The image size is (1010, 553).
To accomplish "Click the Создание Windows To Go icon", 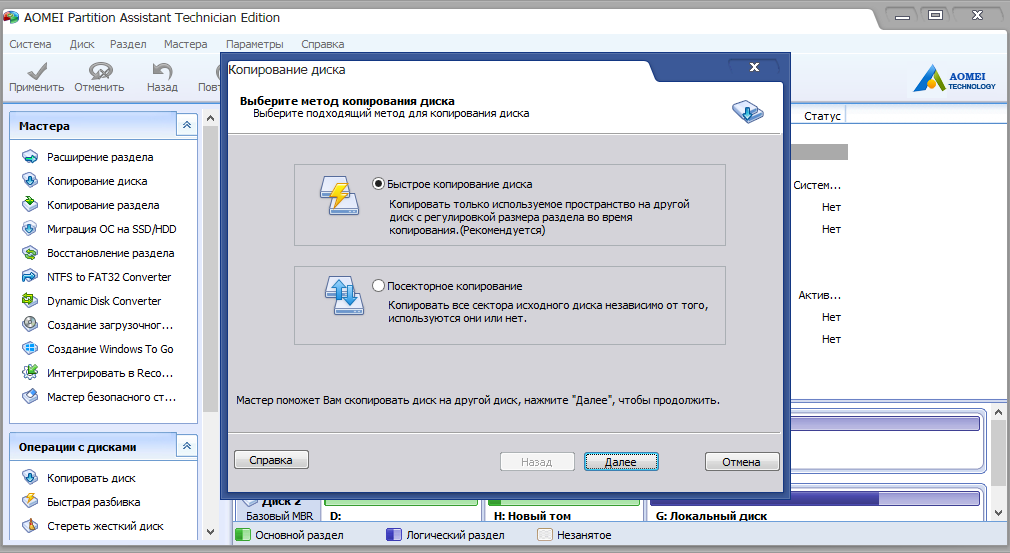I will click(x=30, y=349).
